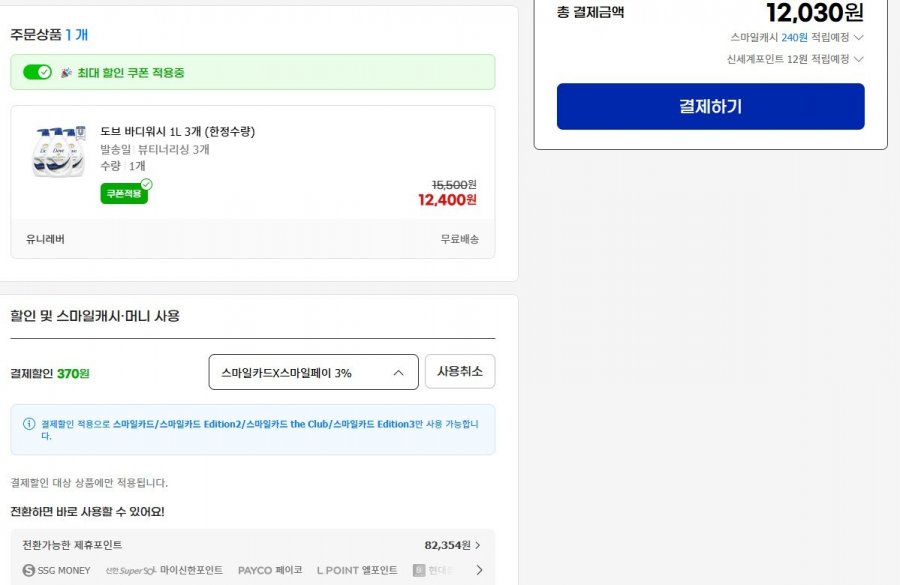
Task: Click 전환하면 바로 사용할 수 있어요 text
Action: (87, 511)
